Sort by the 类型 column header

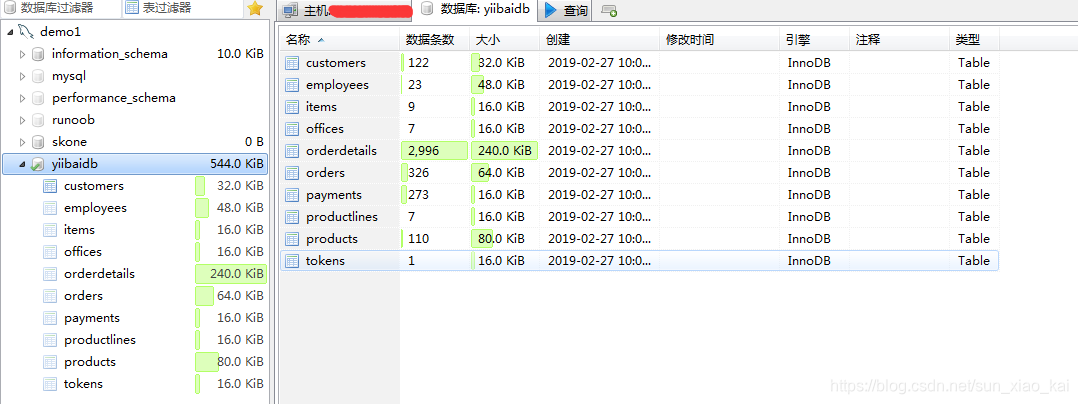974,40
